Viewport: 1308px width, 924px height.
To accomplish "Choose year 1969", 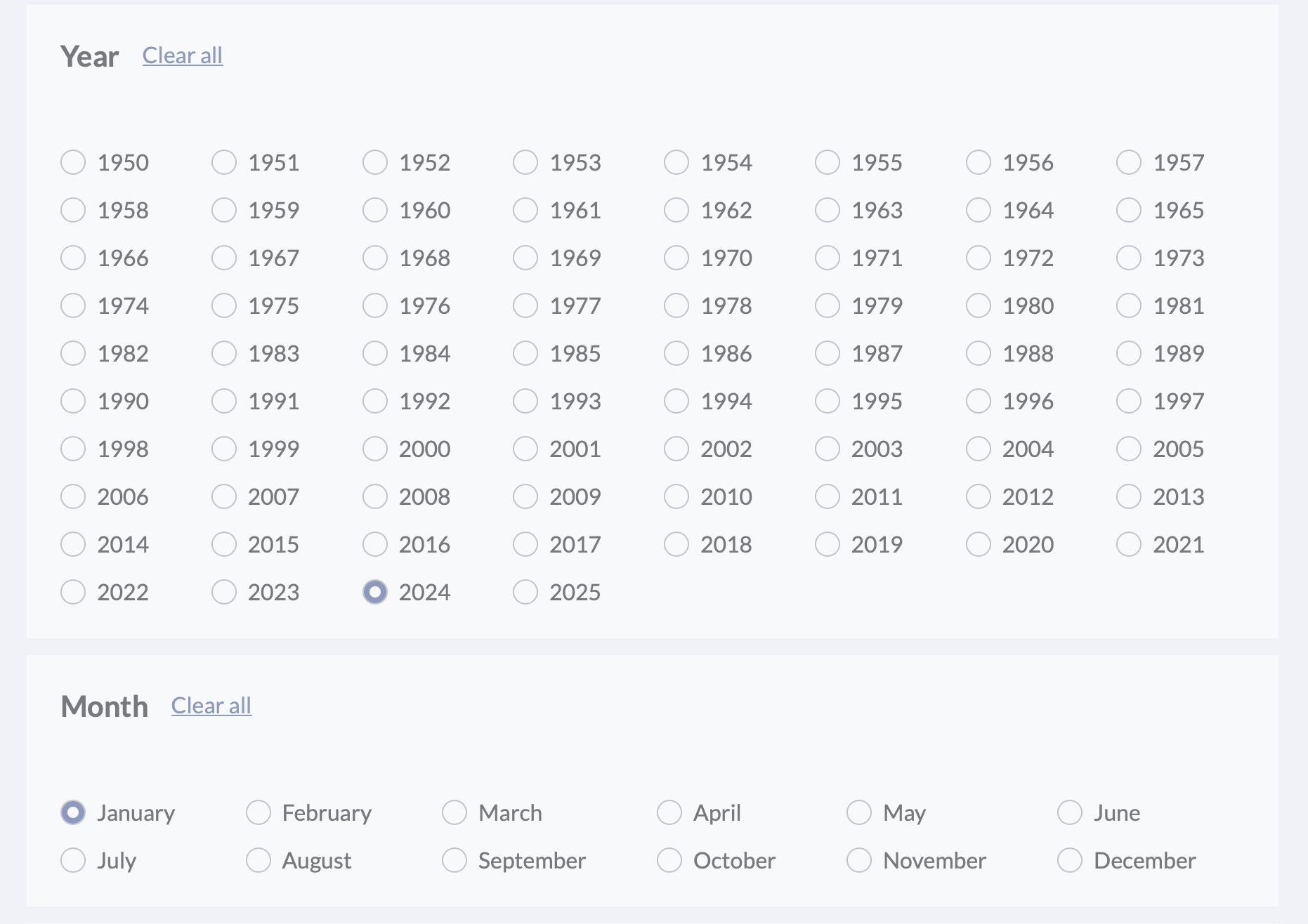I will point(525,258).
